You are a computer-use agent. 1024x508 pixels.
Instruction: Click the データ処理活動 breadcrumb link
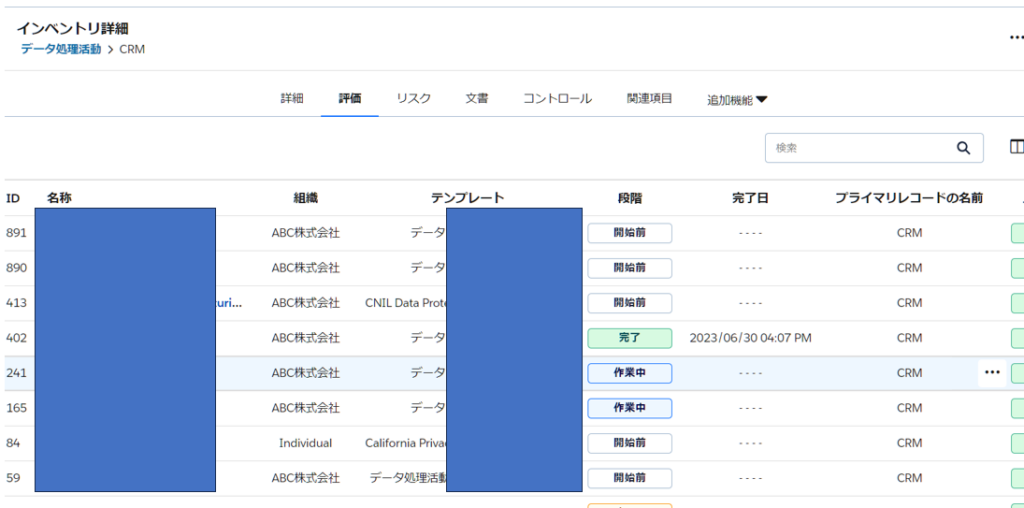click(x=60, y=49)
